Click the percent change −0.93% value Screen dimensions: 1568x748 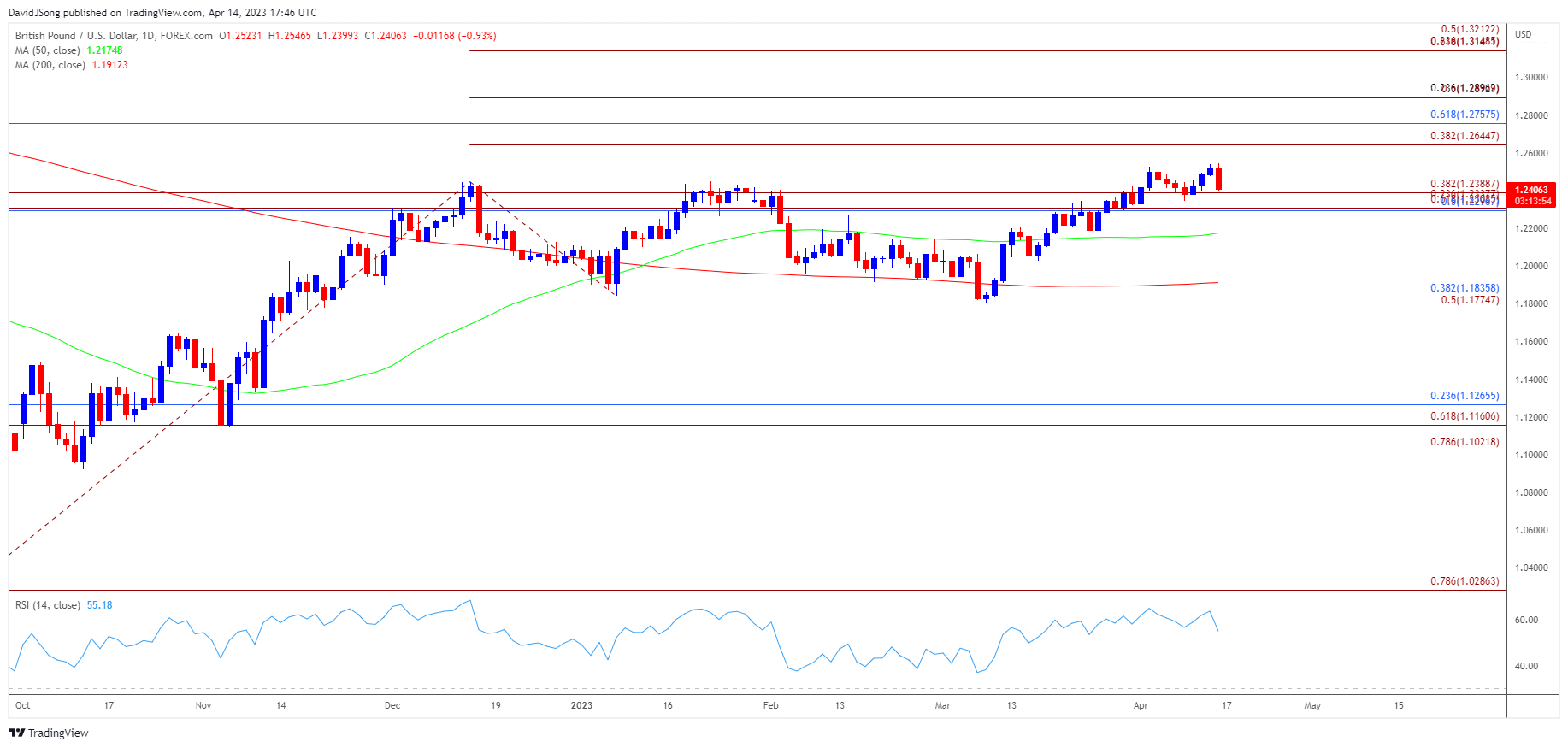(x=477, y=36)
